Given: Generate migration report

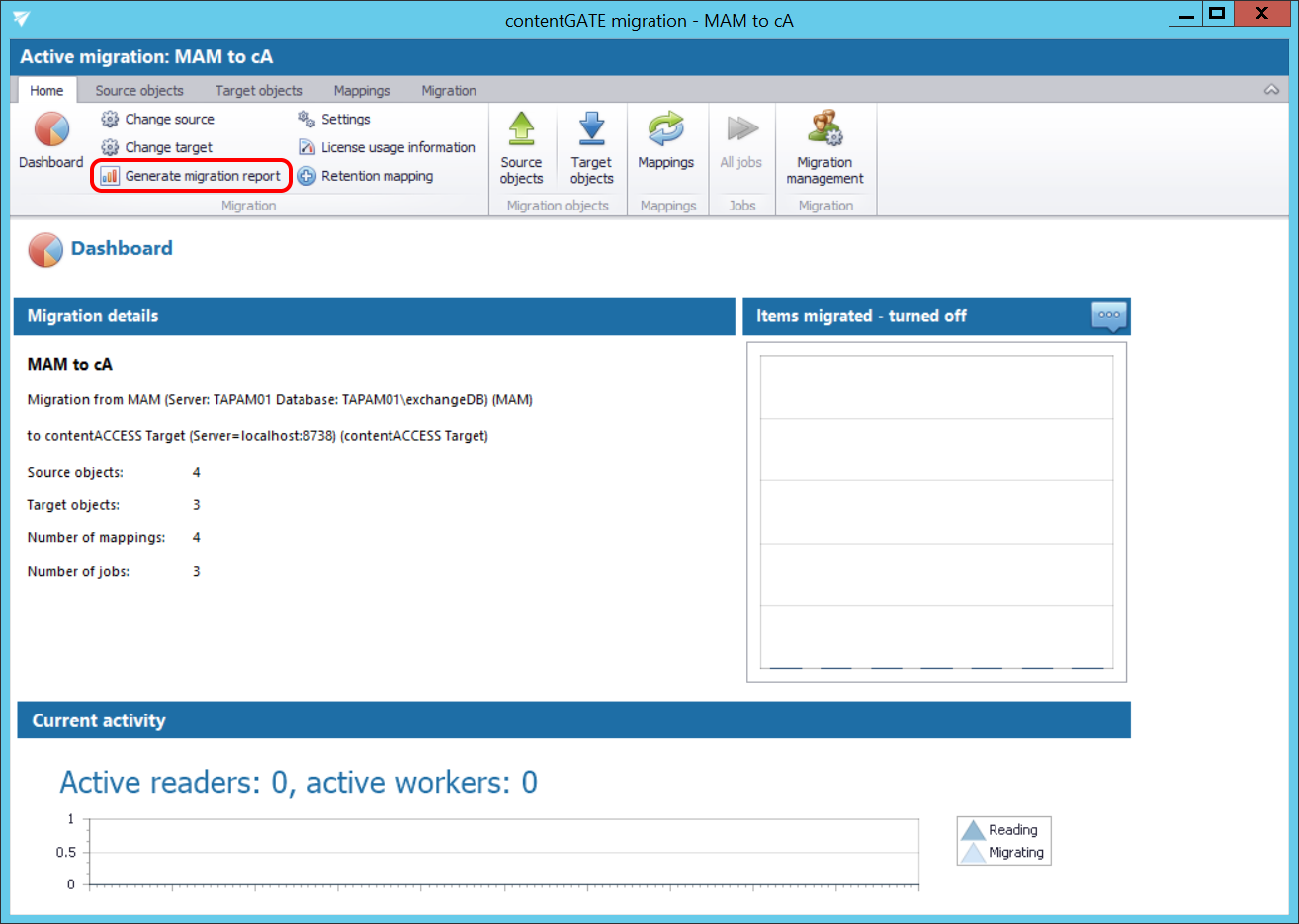Looking at the screenshot, I should tap(191, 176).
